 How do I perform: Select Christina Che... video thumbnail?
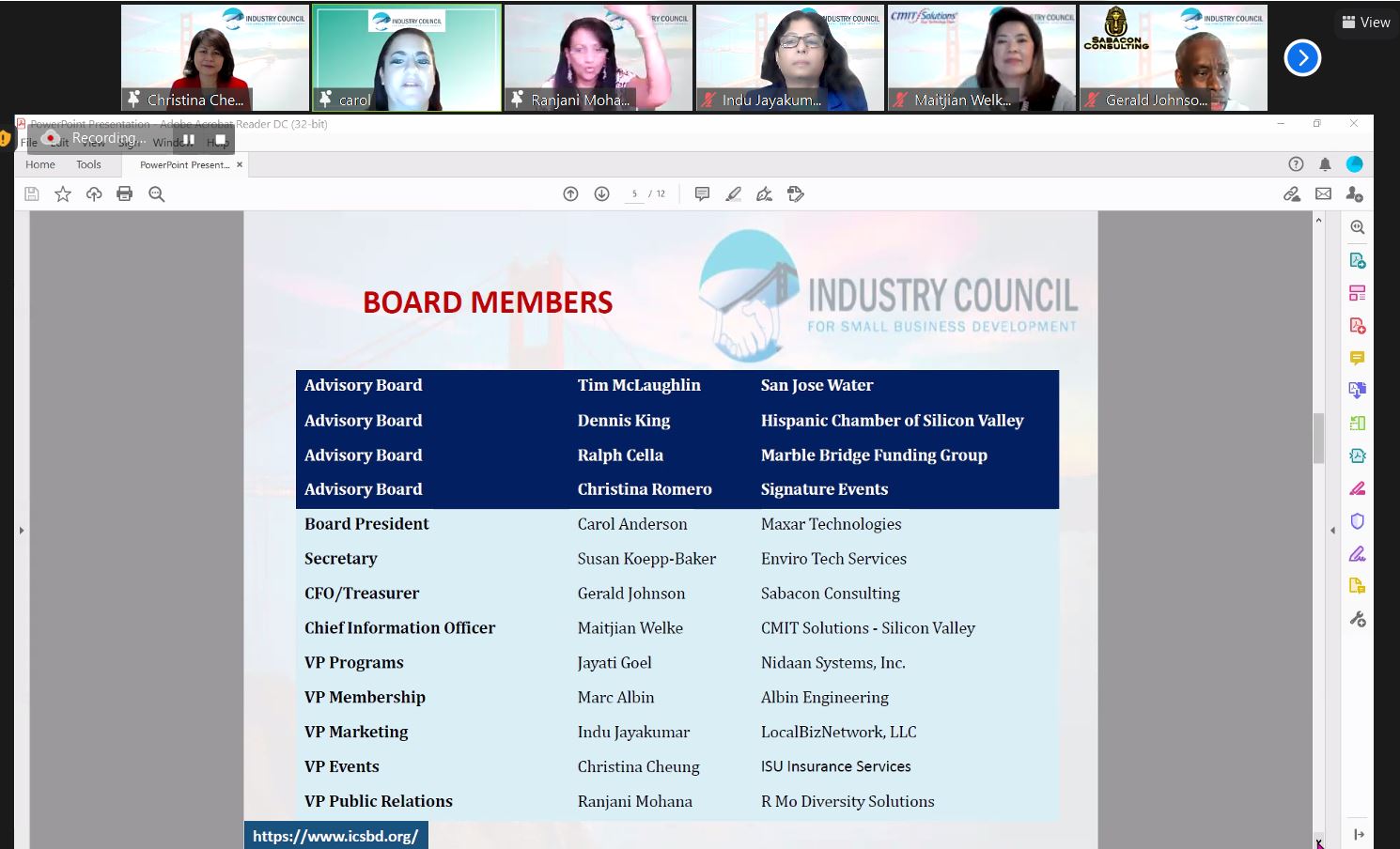click(x=215, y=58)
